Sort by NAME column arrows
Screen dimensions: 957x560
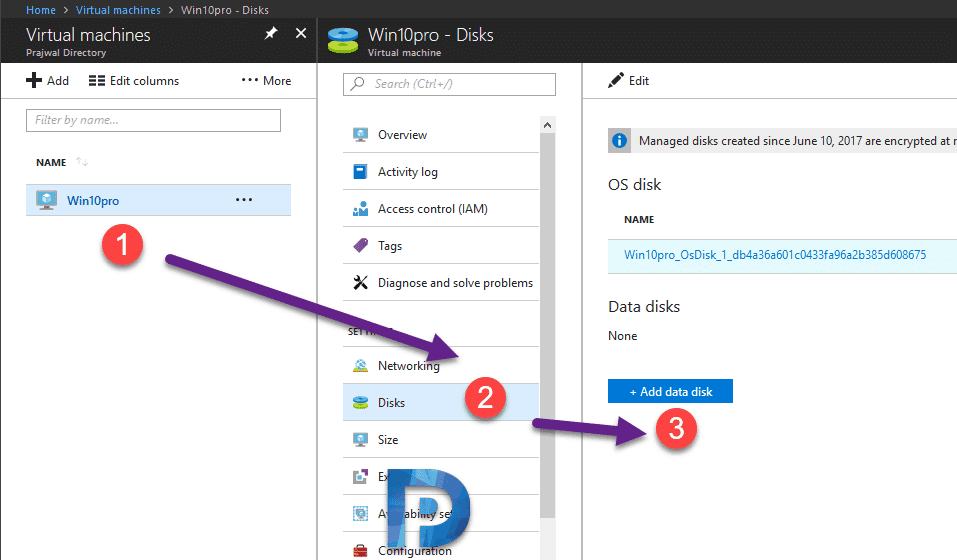(82, 162)
